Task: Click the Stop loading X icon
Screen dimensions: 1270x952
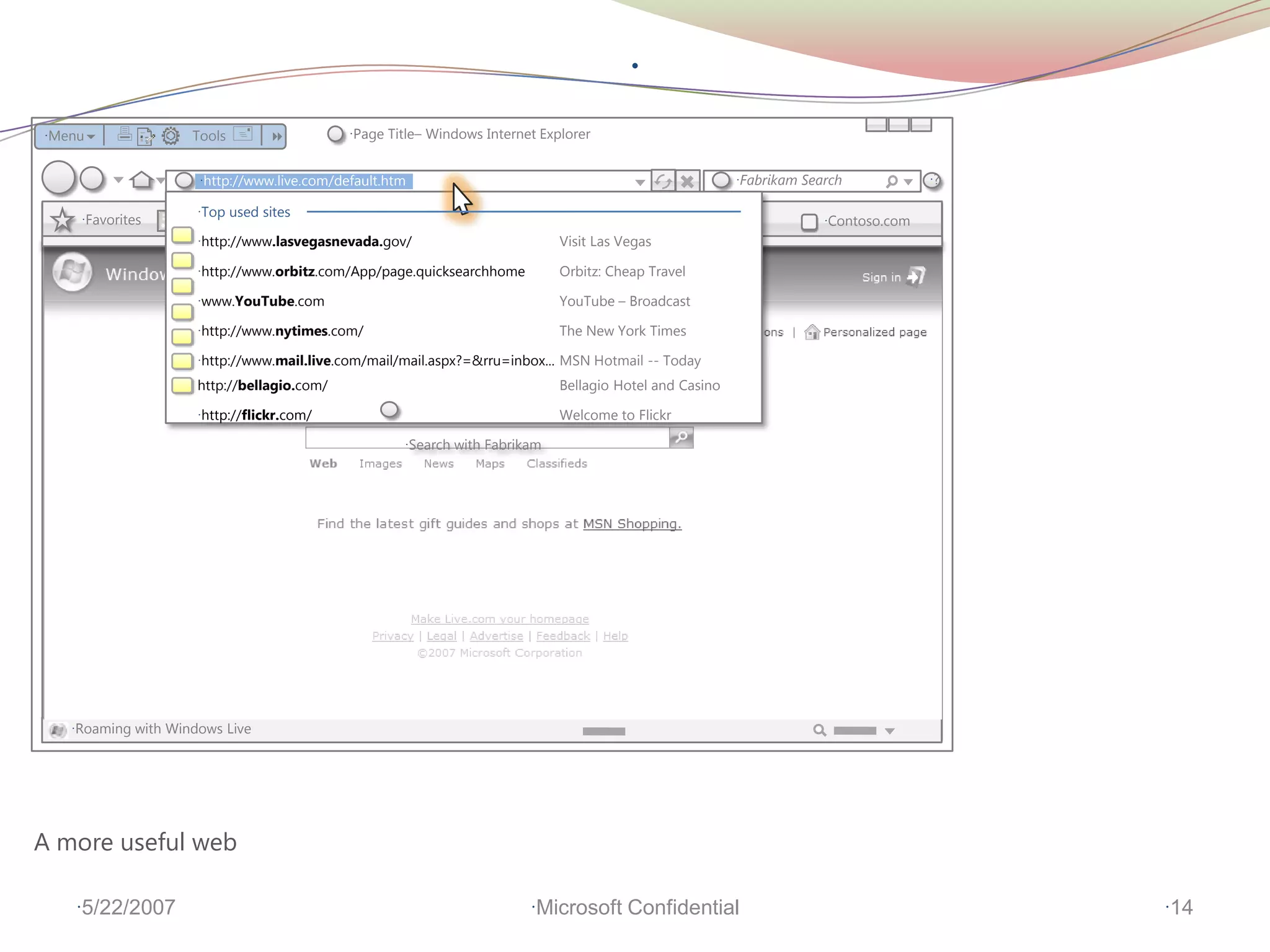Action: tap(687, 181)
